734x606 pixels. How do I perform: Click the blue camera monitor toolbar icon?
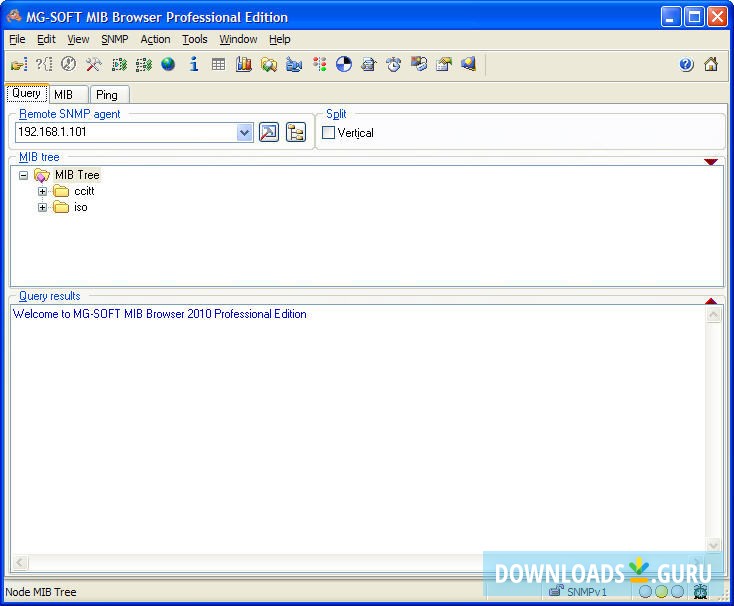(x=294, y=64)
